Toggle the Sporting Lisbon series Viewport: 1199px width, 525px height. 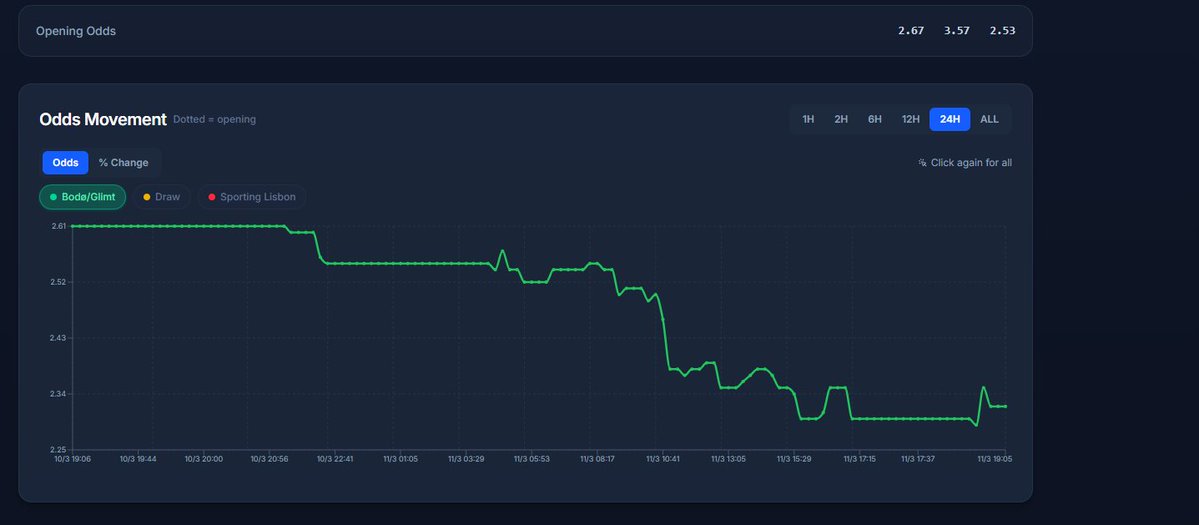(x=252, y=197)
